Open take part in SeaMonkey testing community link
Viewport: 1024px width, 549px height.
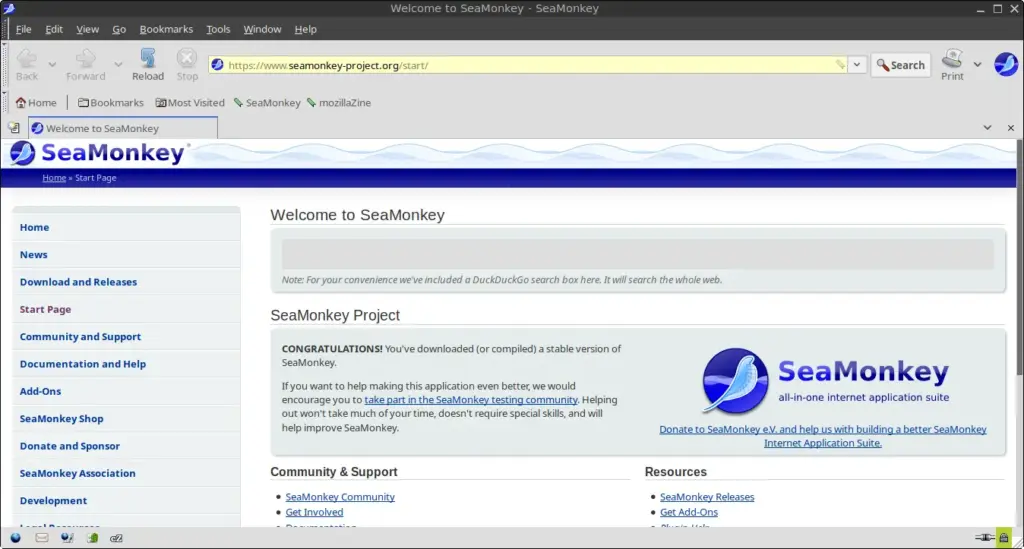pos(471,400)
